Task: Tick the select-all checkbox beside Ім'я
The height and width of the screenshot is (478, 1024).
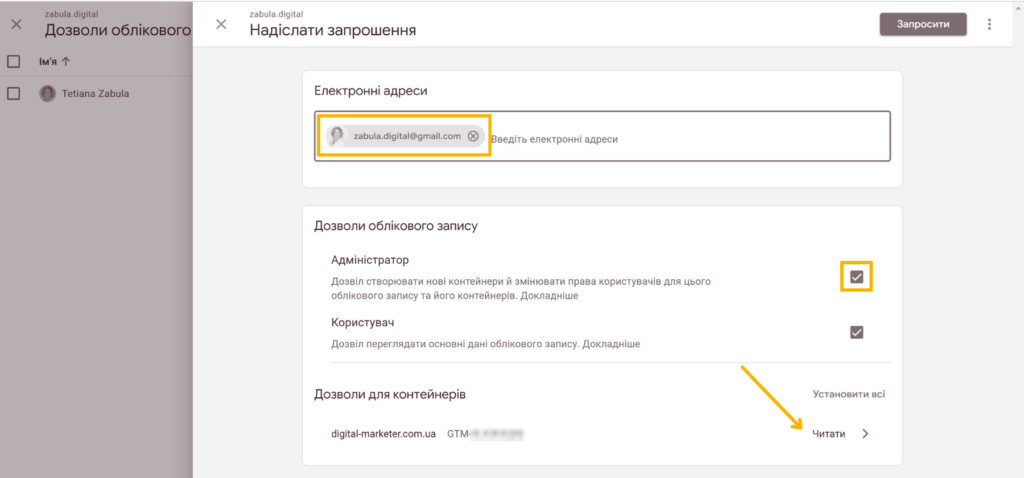Action: click(x=13, y=62)
